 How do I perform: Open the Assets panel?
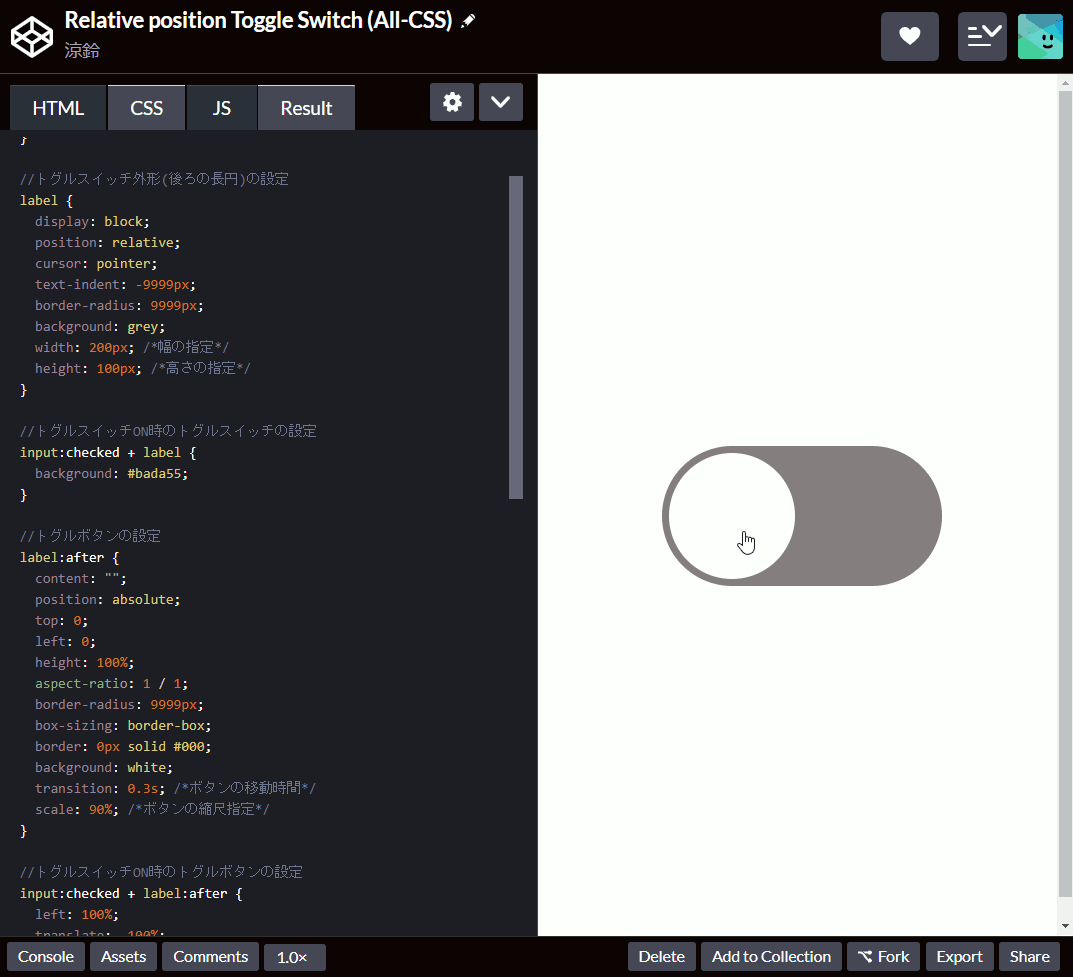point(123,956)
